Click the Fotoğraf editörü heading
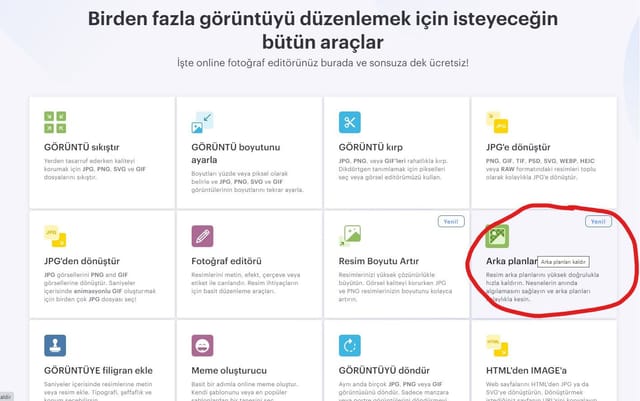Screen dimensions: 640x401 click(x=227, y=261)
